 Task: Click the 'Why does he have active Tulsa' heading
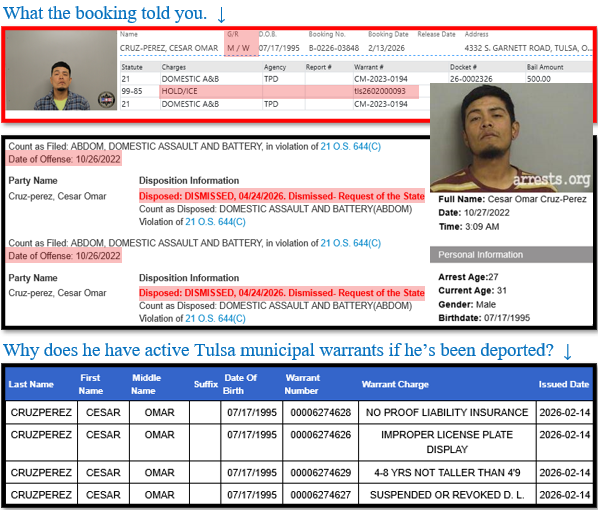(278, 350)
